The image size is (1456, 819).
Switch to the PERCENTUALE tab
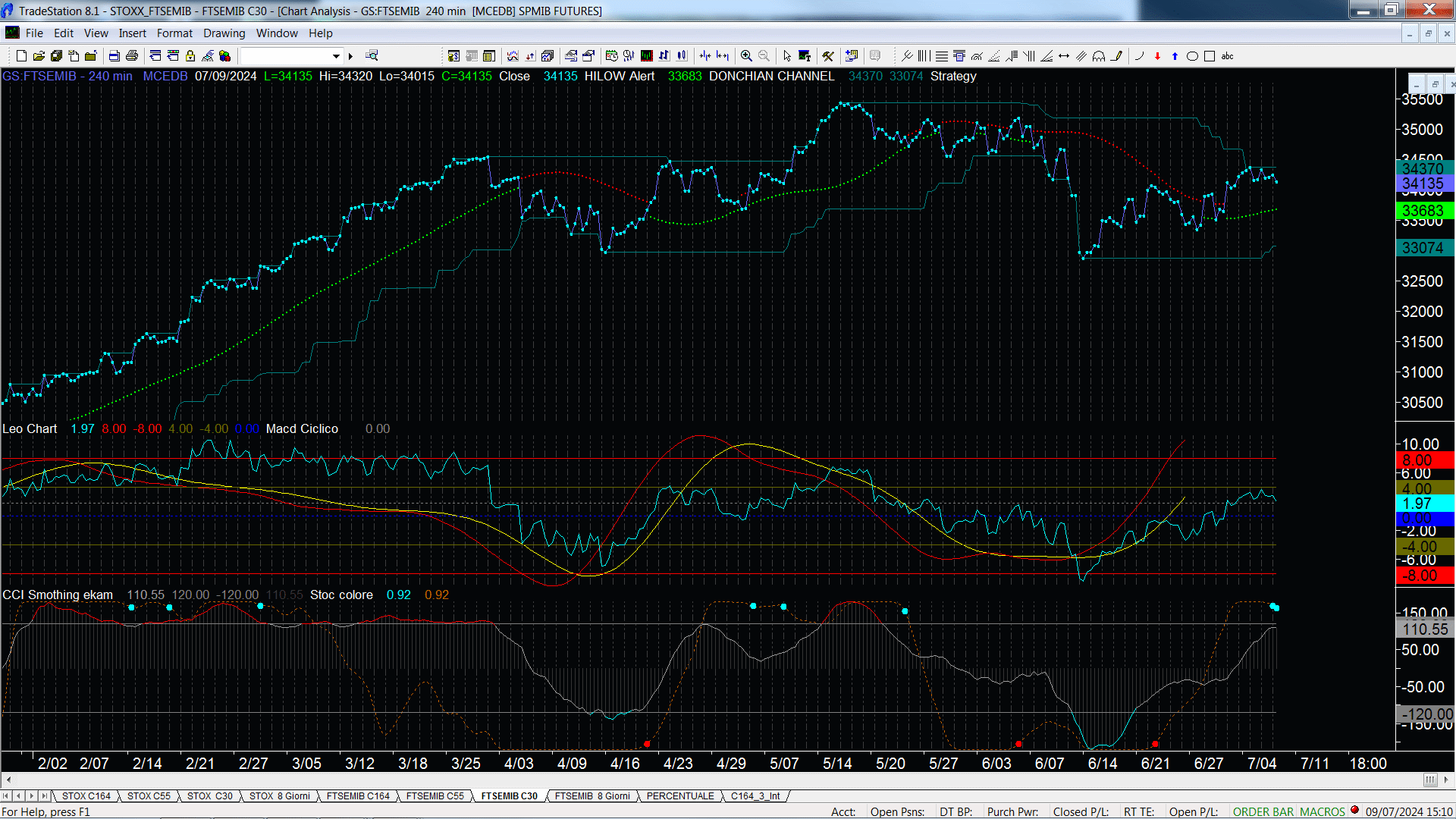[680, 796]
